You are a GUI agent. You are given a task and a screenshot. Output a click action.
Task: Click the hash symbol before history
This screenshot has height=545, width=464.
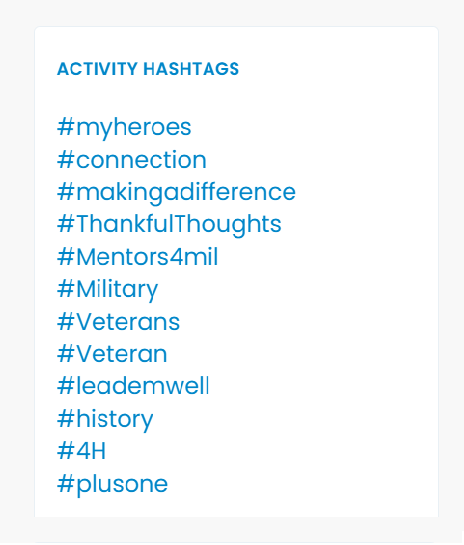[66, 419]
